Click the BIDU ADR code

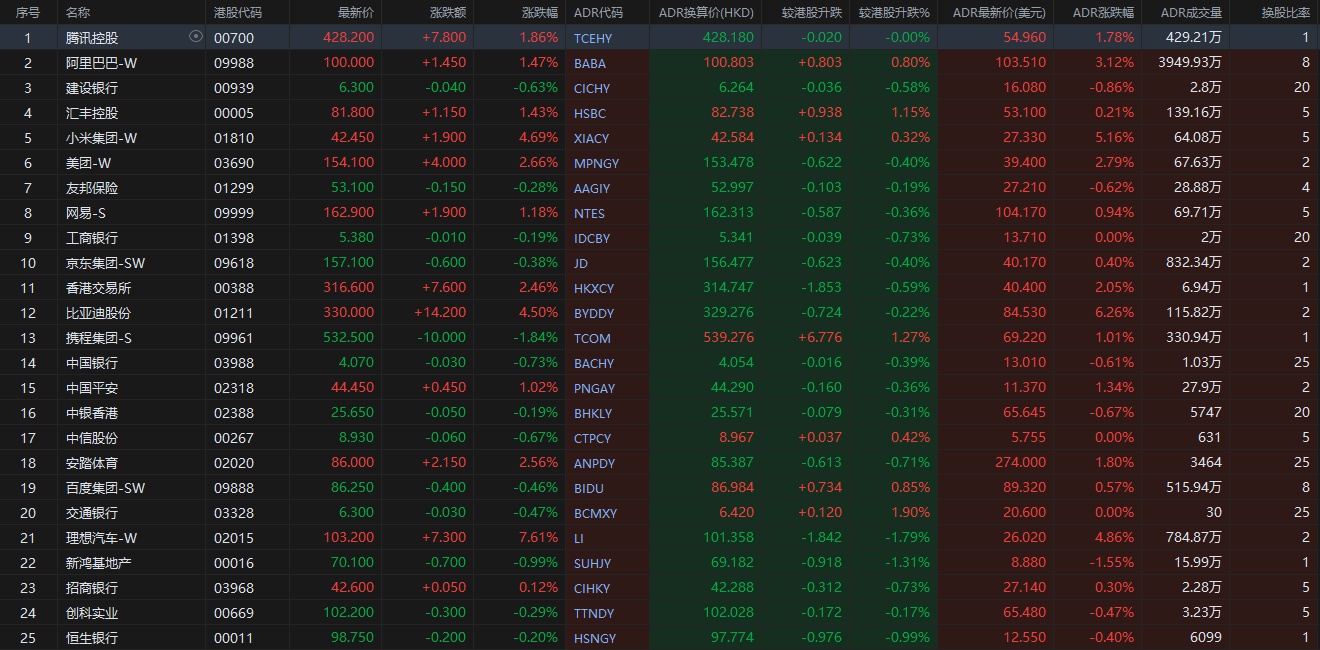pos(589,488)
